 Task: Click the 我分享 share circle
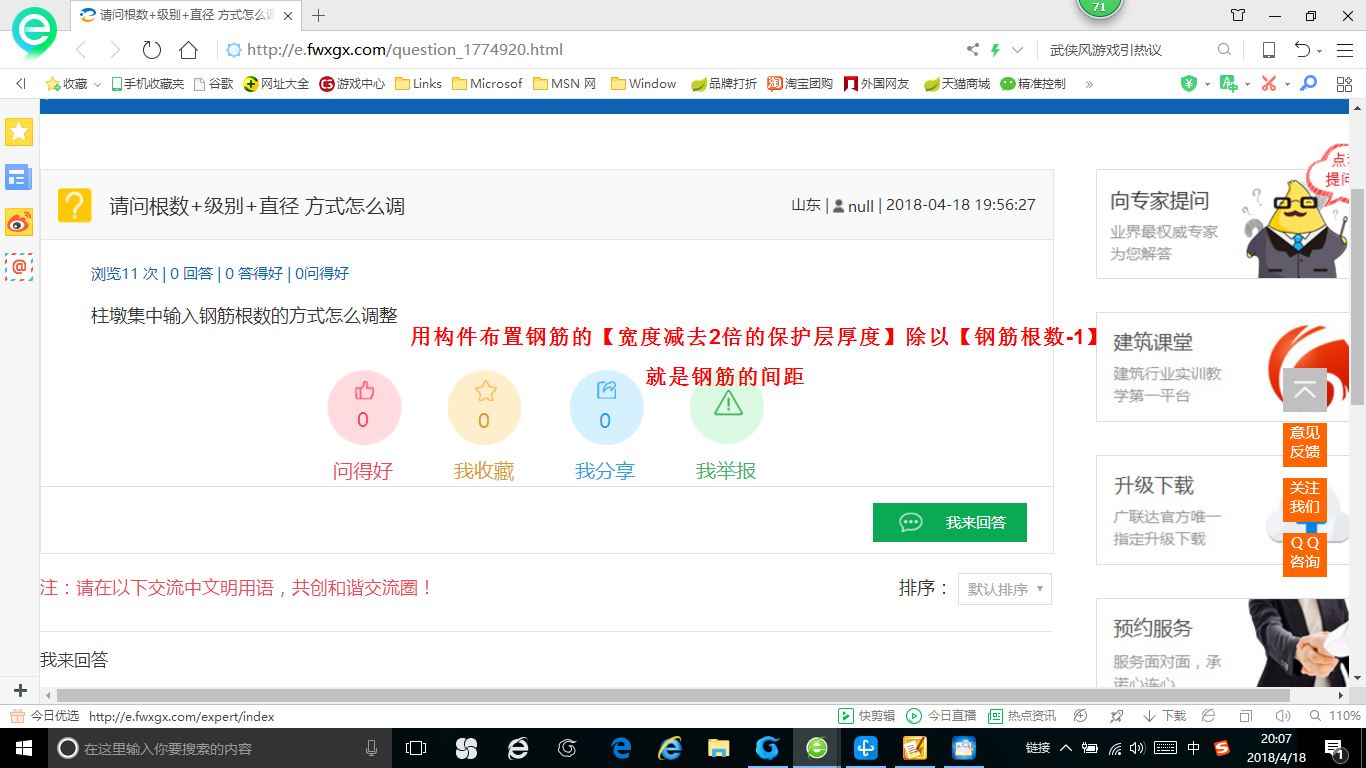coord(606,407)
